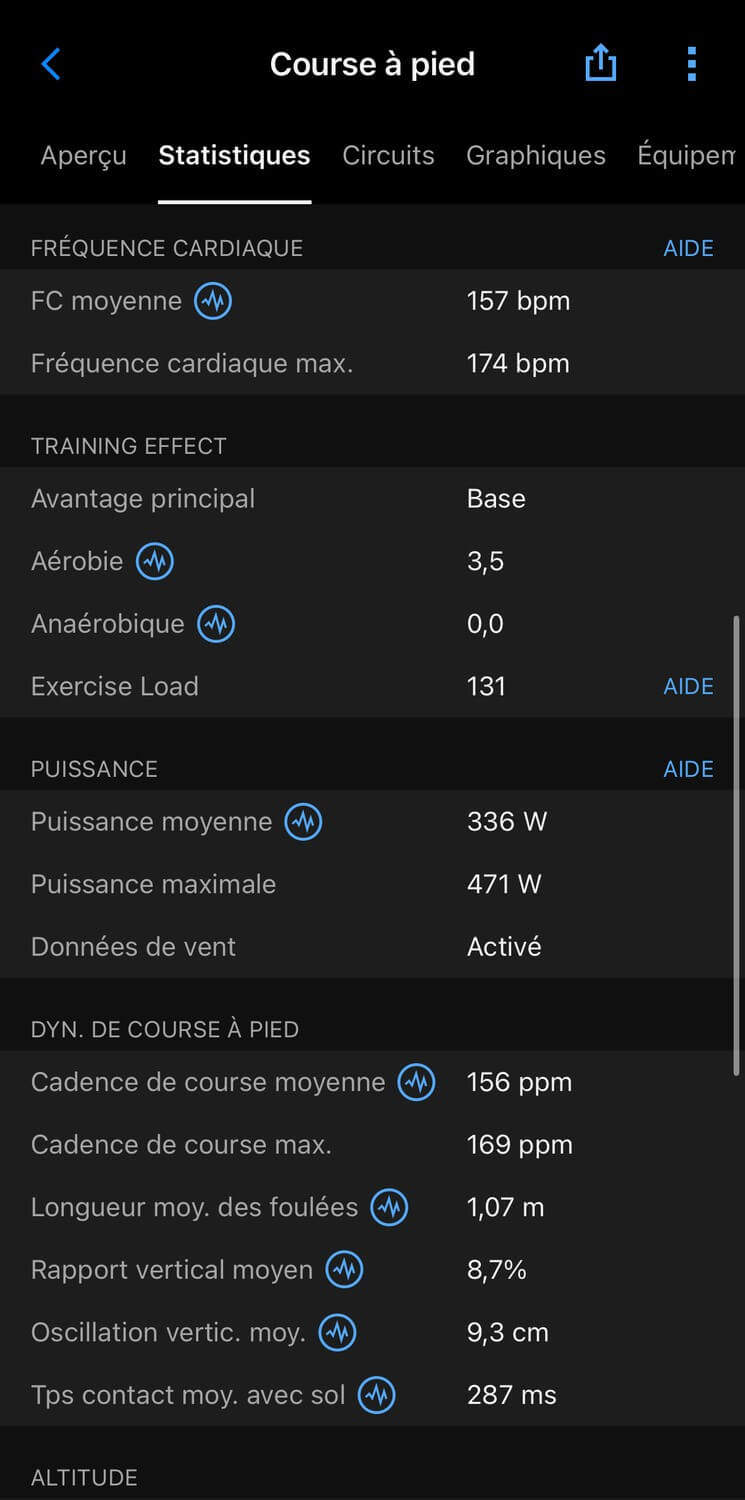Click the vertical scrollbar on the right
The height and width of the screenshot is (1500, 745).
click(737, 845)
